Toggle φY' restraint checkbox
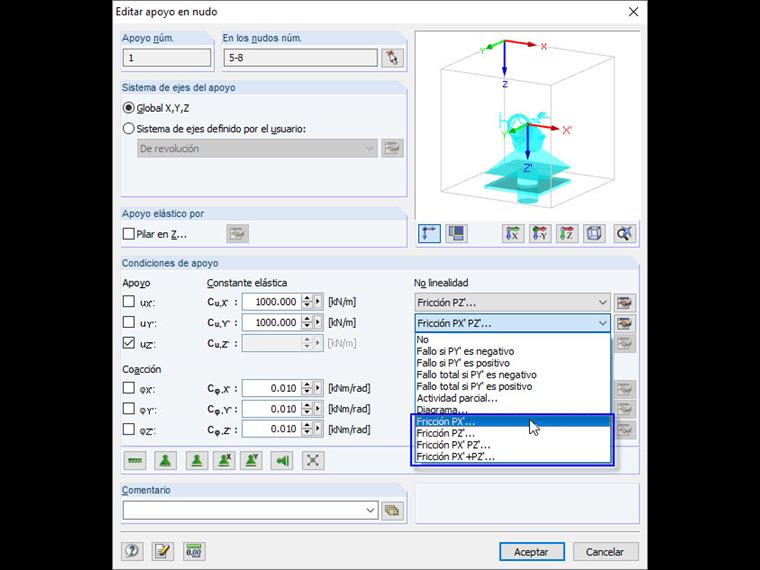This screenshot has width=760, height=570. coord(128,409)
